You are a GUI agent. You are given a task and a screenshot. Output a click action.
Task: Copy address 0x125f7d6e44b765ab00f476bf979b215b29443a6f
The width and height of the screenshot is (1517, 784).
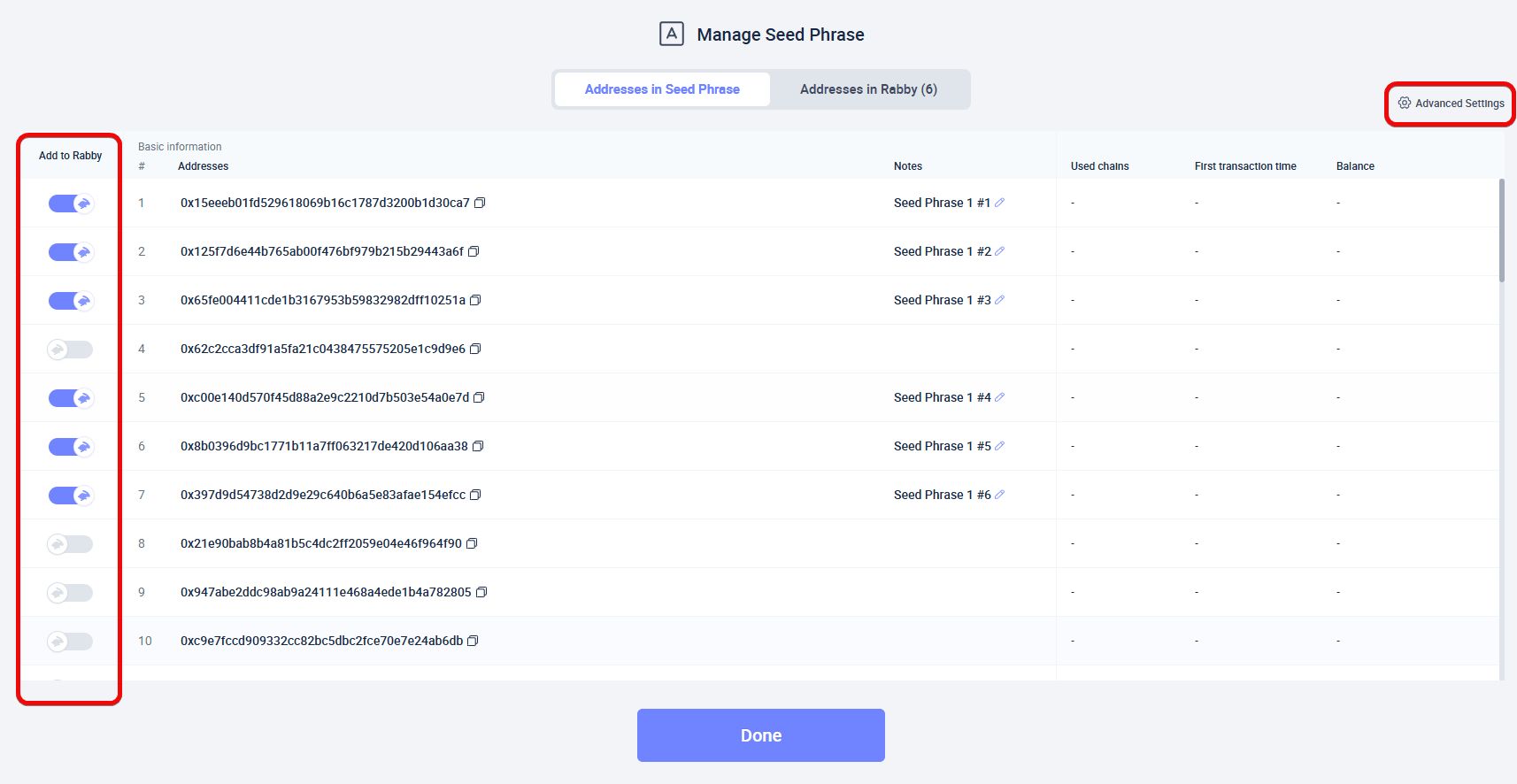[x=474, y=251]
